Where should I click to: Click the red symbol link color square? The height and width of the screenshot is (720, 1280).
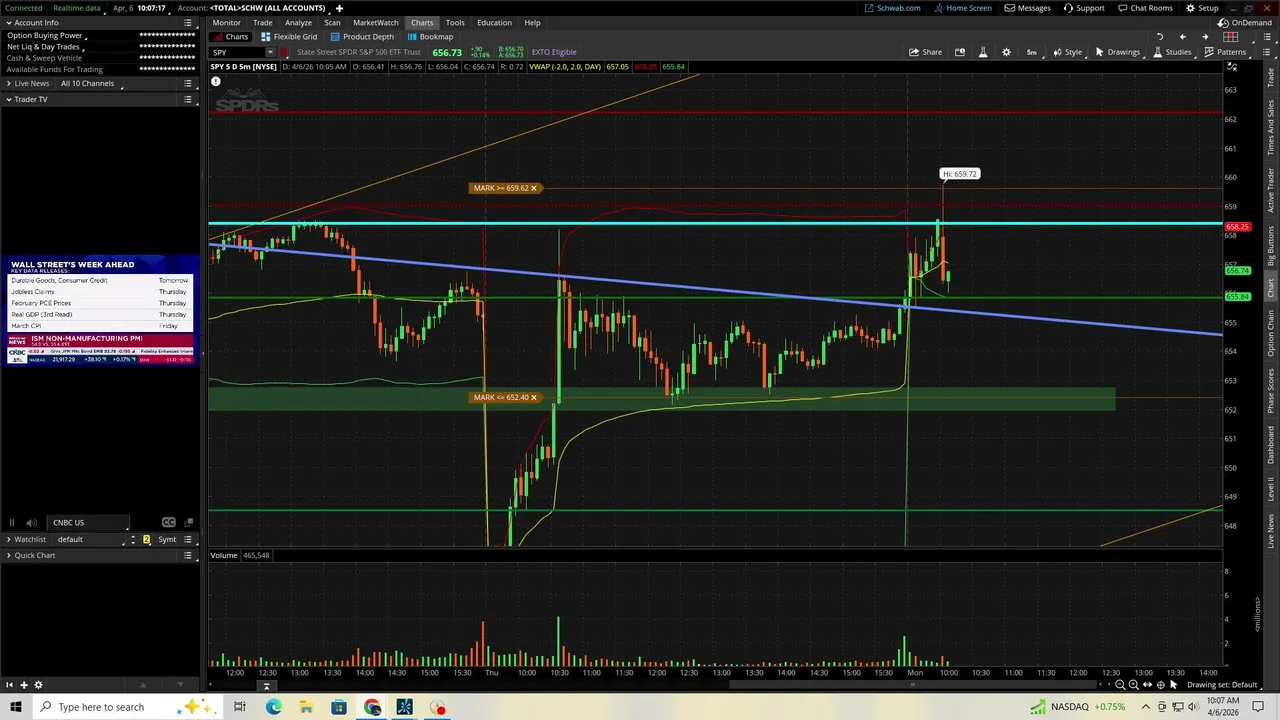pyautogui.click(x=285, y=52)
